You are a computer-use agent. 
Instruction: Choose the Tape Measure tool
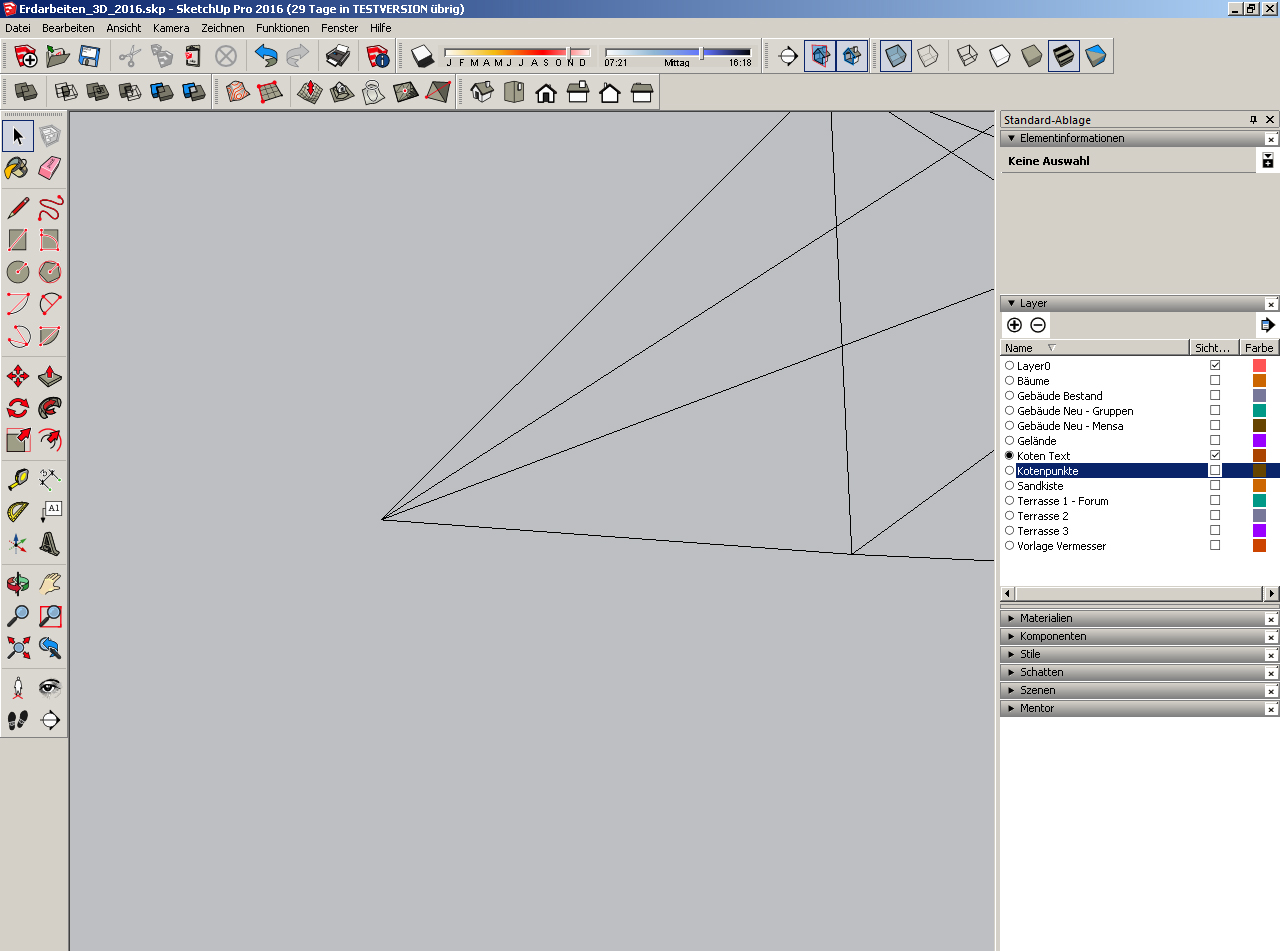click(18, 478)
